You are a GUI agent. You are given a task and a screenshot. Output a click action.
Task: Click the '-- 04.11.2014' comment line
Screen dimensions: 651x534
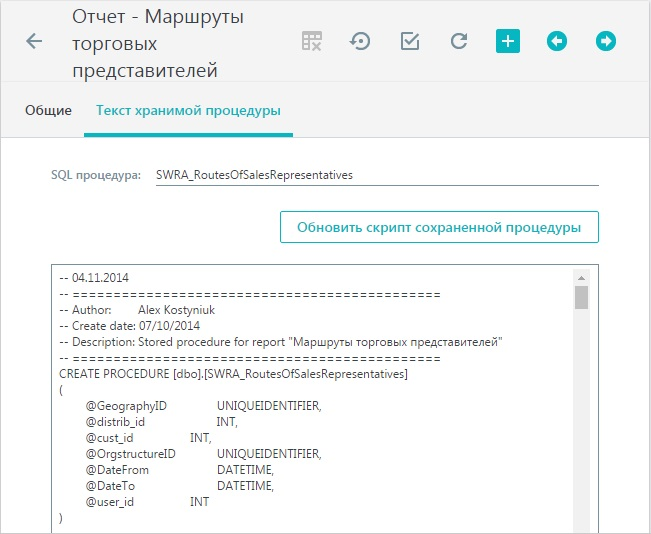94,278
